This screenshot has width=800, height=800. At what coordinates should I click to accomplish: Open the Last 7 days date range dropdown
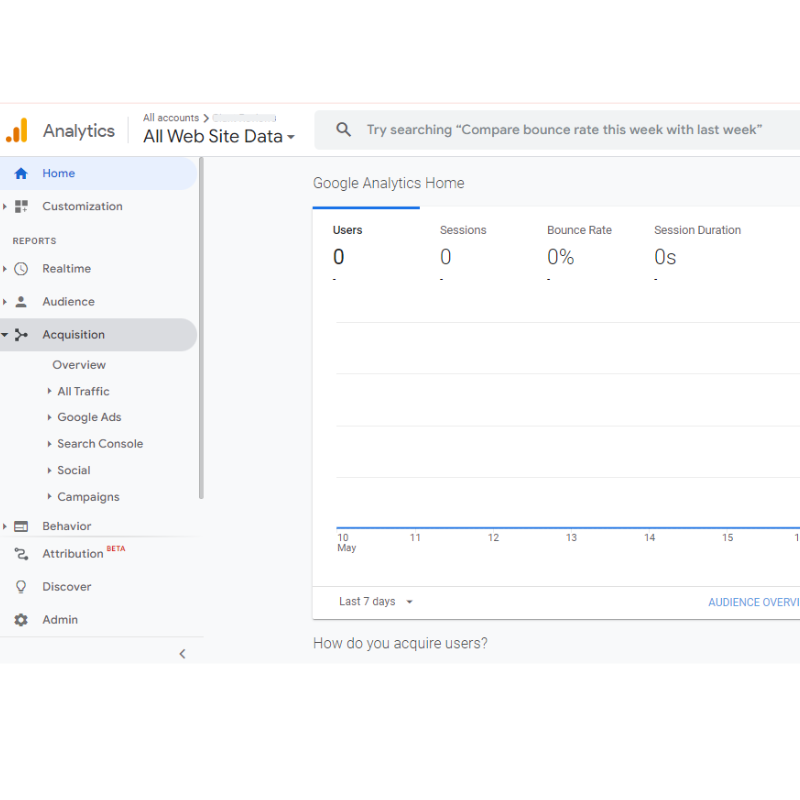pyautogui.click(x=376, y=602)
